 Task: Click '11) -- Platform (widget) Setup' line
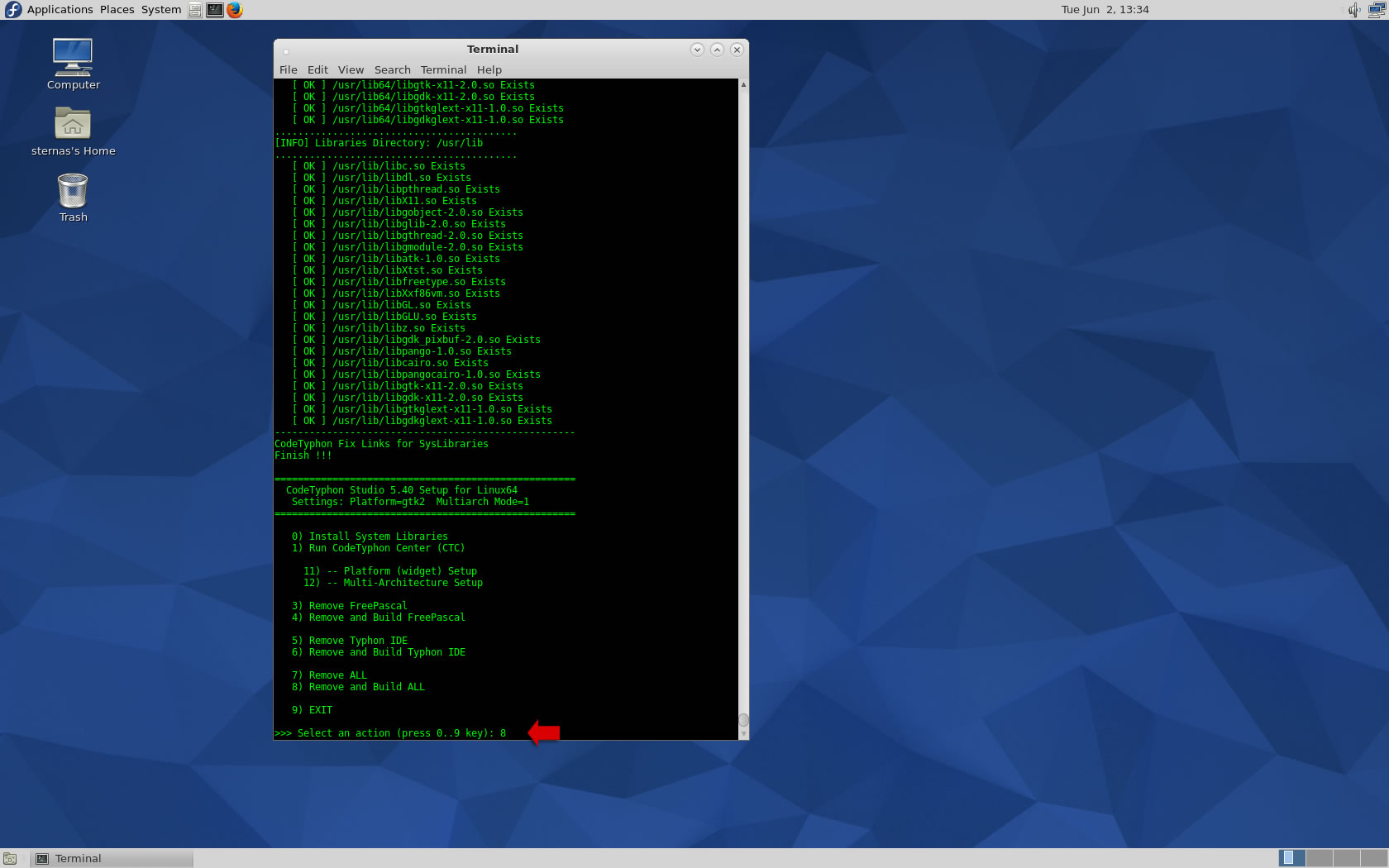[x=390, y=571]
